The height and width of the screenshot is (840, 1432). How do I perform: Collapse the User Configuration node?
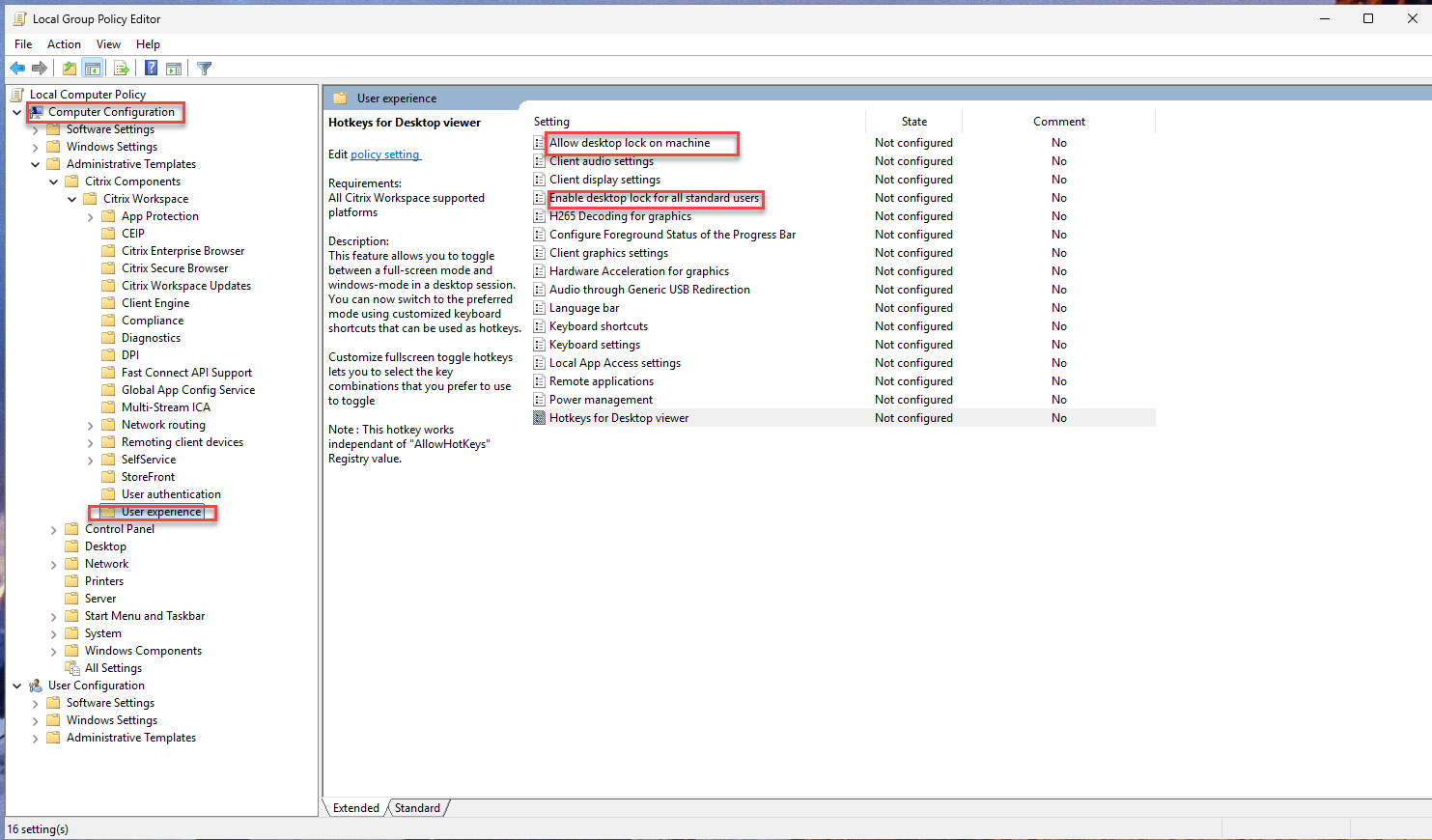tap(16, 686)
